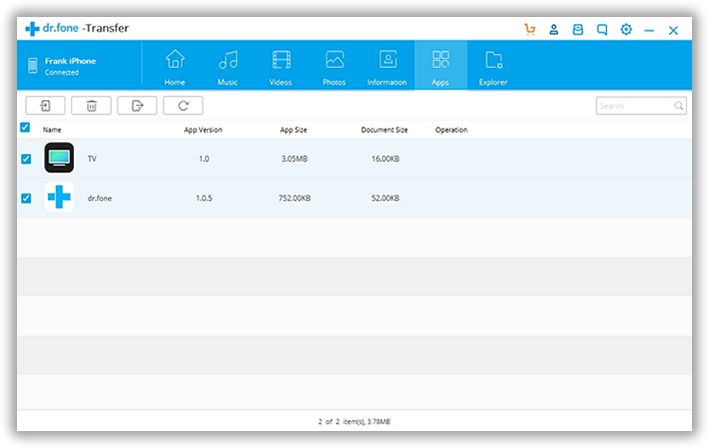Click the dr.fone app plus icon
Screen dimensions: 709x448
coord(59,197)
